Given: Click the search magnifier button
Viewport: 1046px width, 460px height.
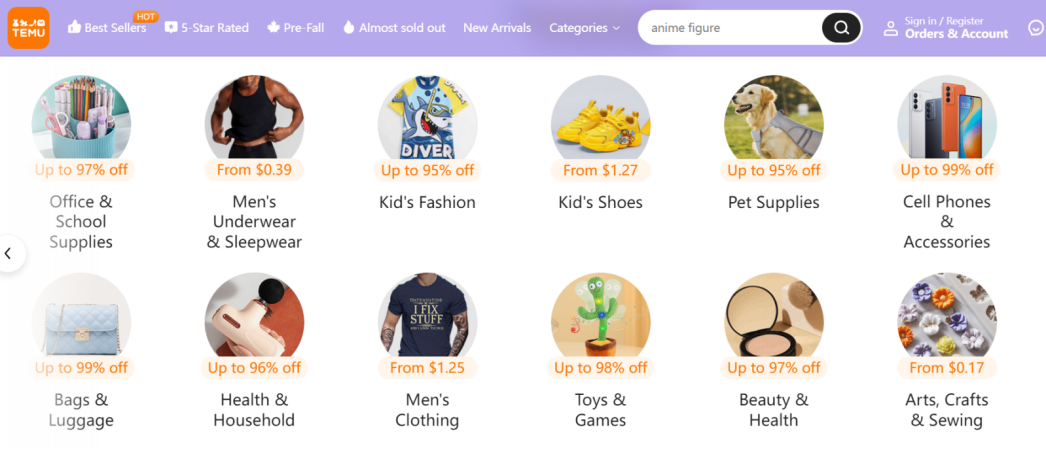Looking at the screenshot, I should 841,28.
